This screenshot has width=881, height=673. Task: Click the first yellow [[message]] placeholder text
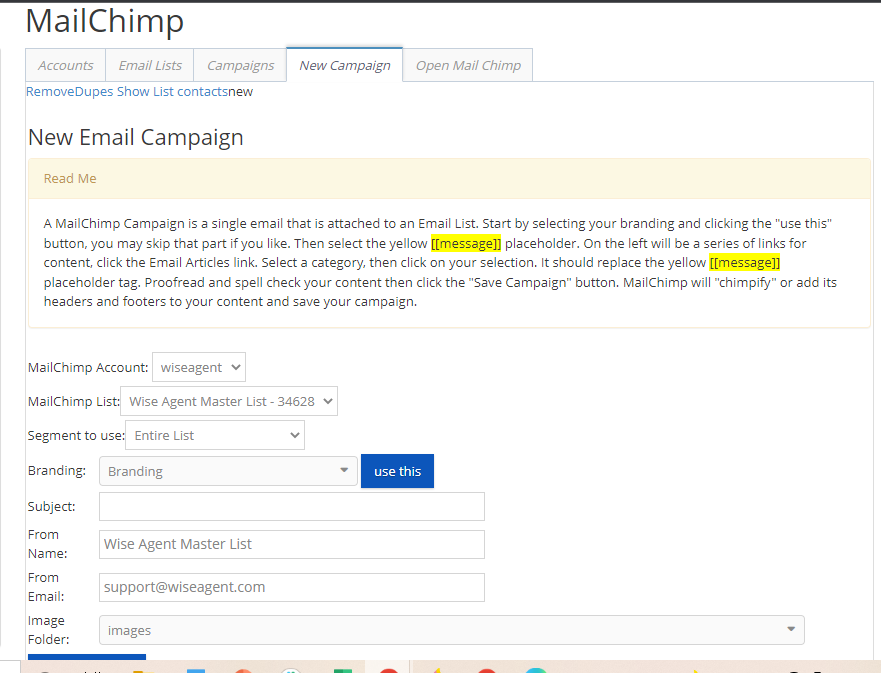(466, 243)
